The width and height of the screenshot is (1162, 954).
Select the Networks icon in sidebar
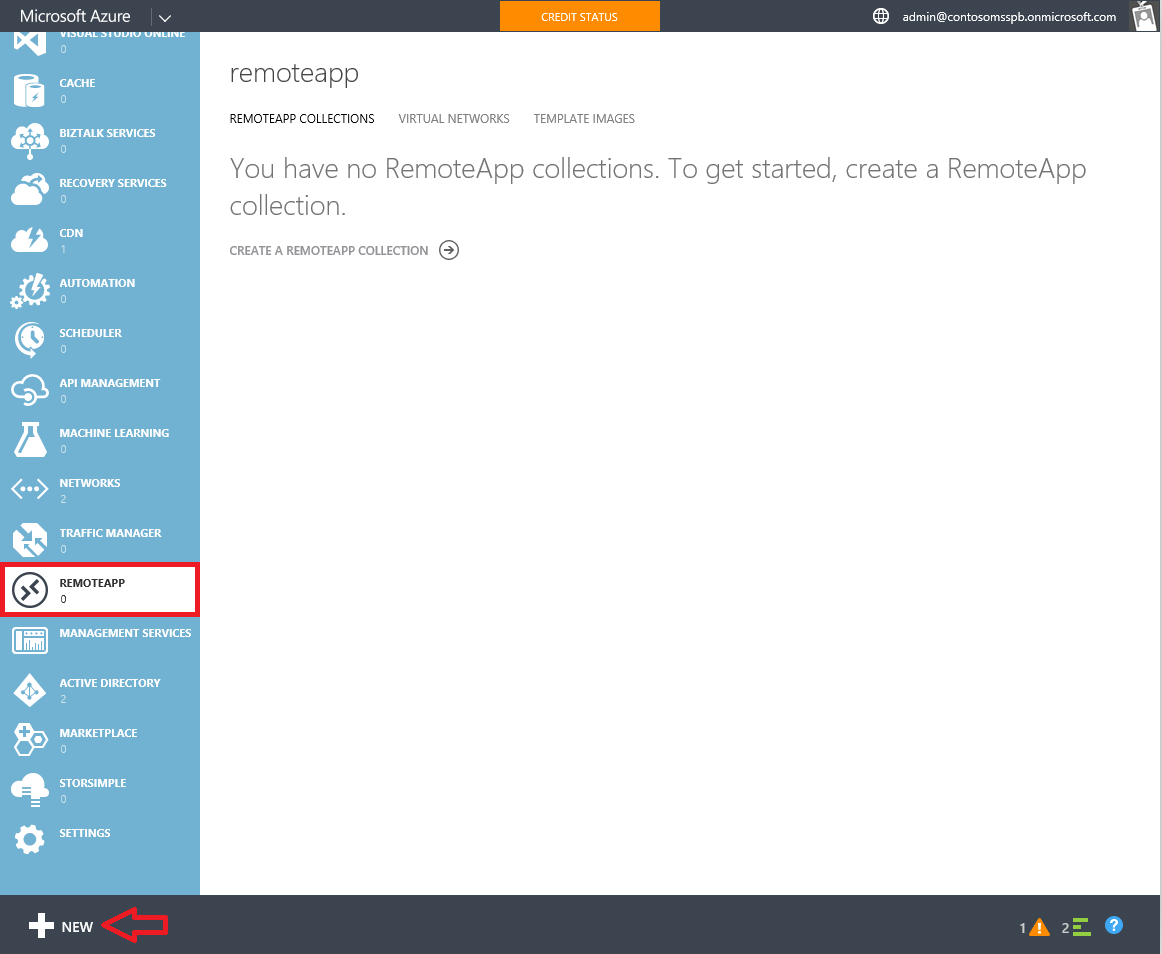tap(30, 489)
